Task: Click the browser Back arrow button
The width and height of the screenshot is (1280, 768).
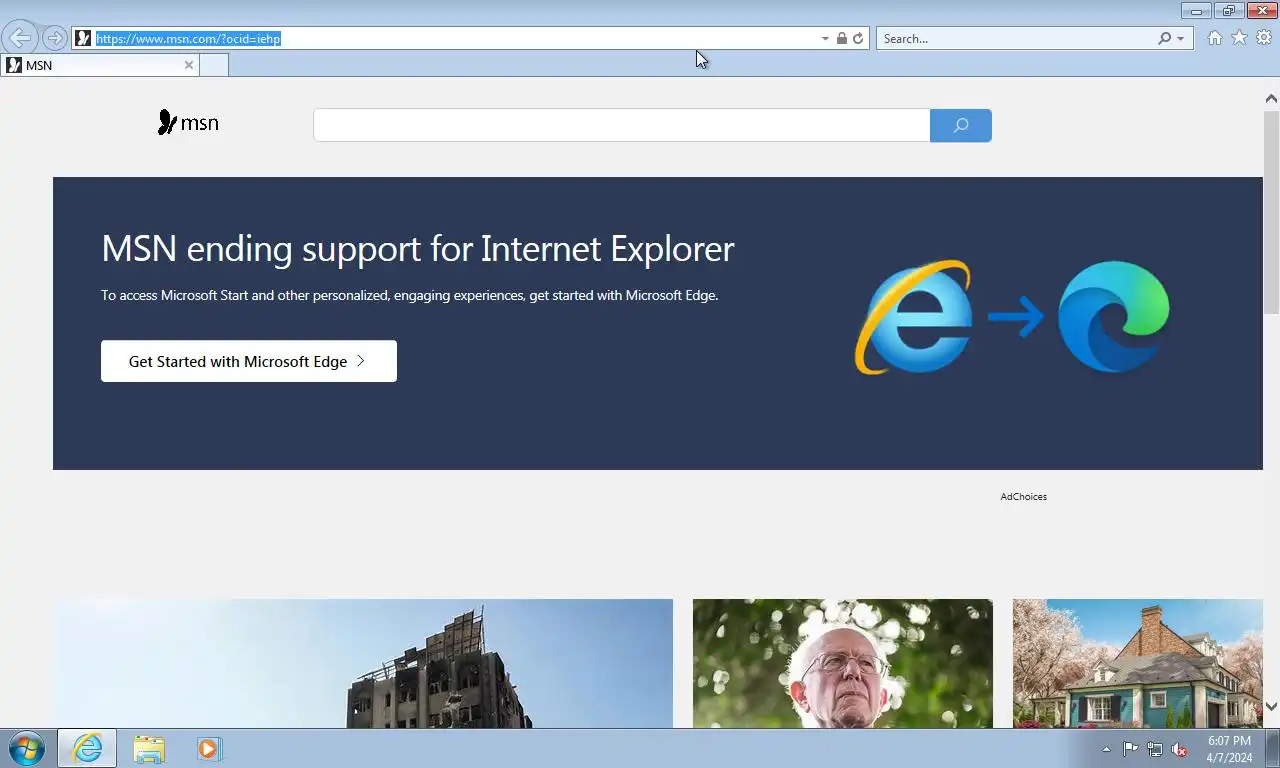Action: coord(20,38)
